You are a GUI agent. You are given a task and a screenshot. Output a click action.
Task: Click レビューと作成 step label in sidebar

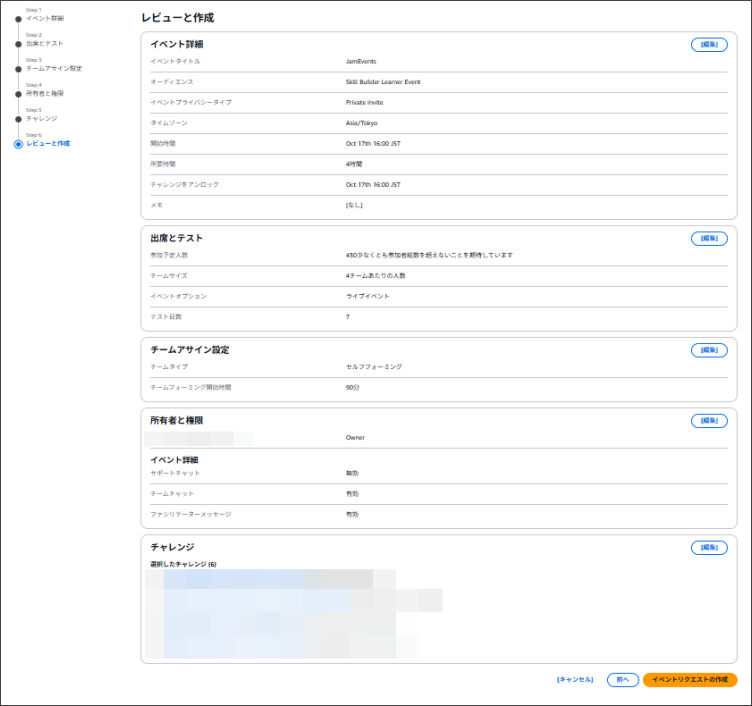click(48, 144)
